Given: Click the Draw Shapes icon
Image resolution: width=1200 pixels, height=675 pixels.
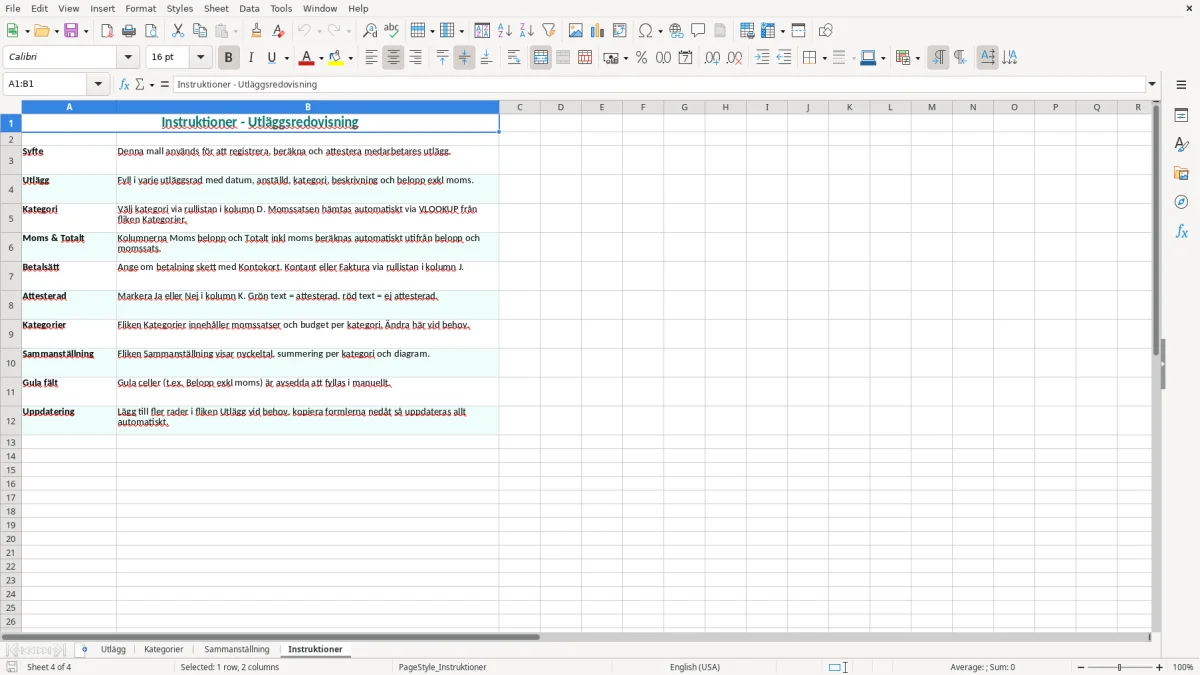Looking at the screenshot, I should [826, 31].
